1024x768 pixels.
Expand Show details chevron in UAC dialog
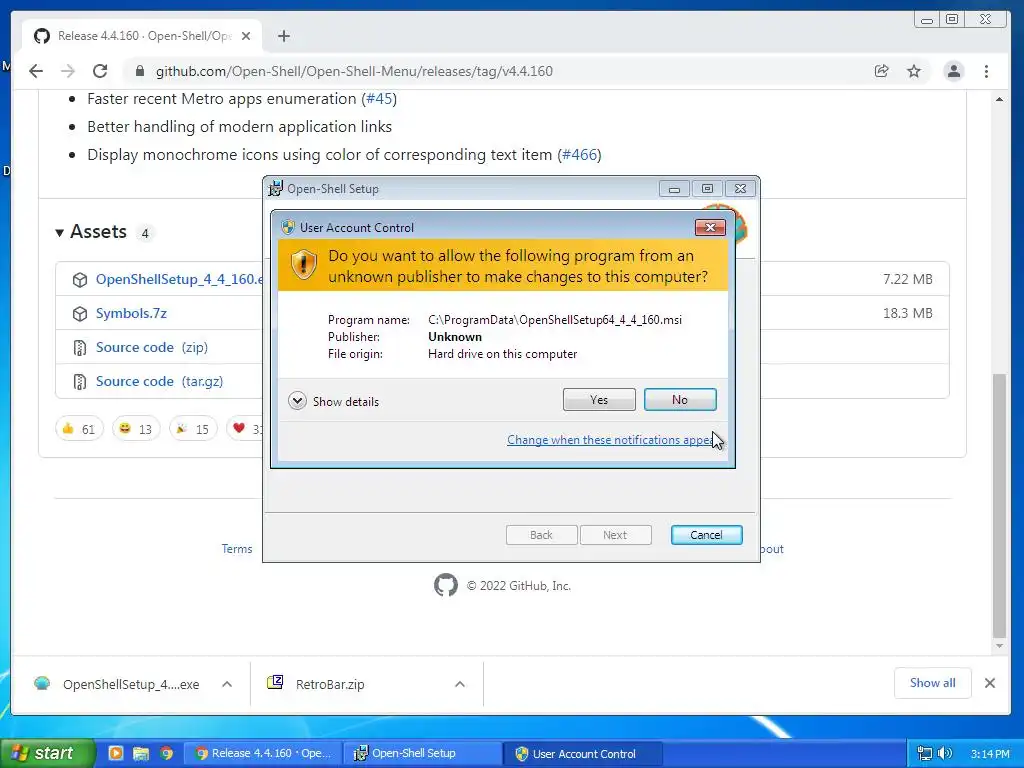click(297, 401)
